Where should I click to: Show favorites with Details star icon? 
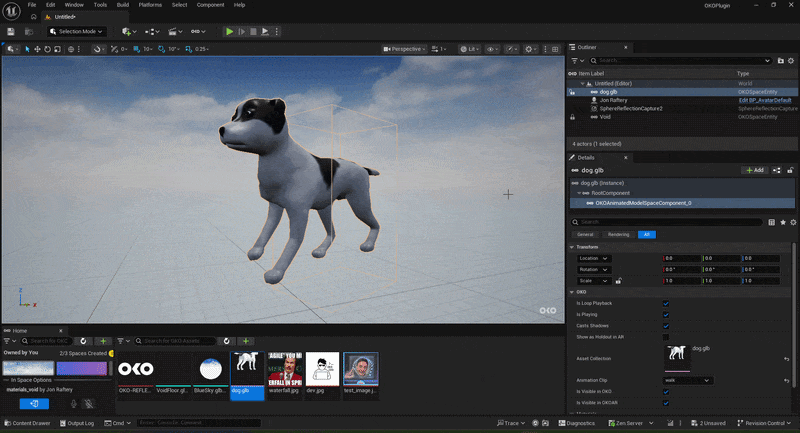783,222
